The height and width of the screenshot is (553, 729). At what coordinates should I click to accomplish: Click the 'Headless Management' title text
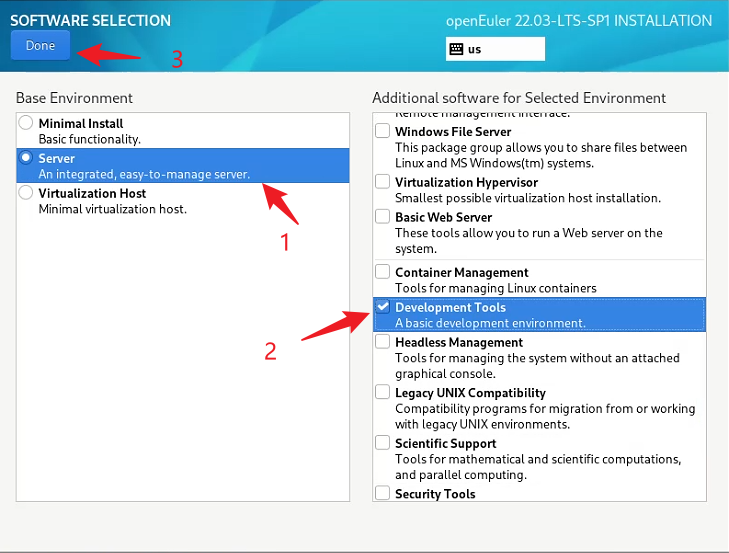click(x=459, y=342)
